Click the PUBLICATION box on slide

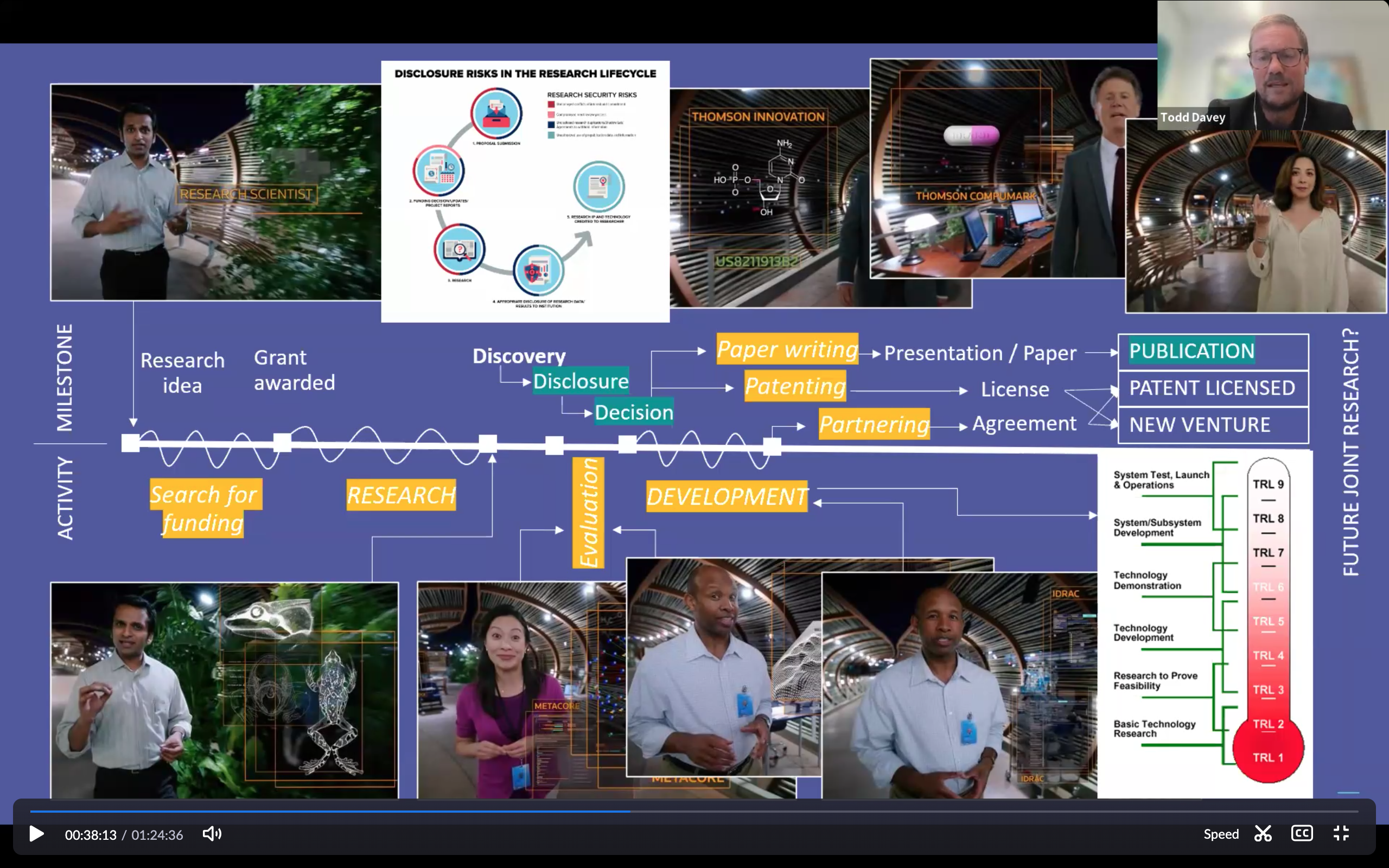(1213, 352)
